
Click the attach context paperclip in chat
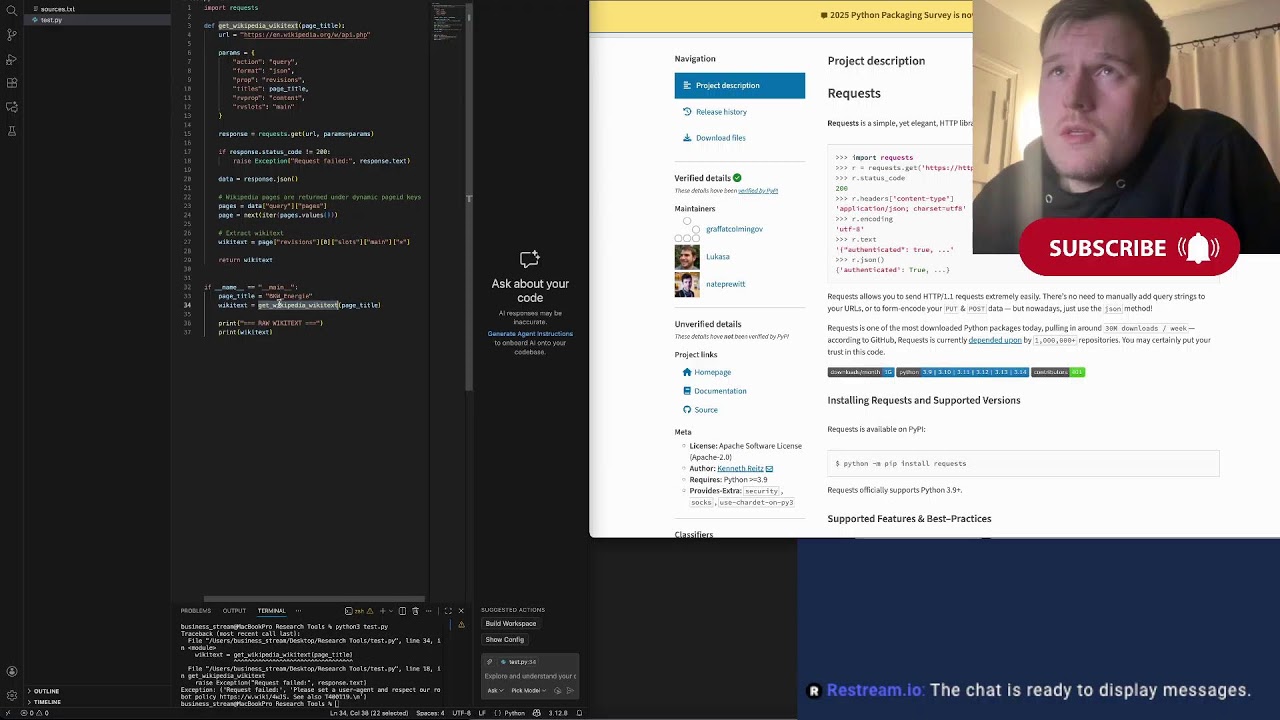489,662
